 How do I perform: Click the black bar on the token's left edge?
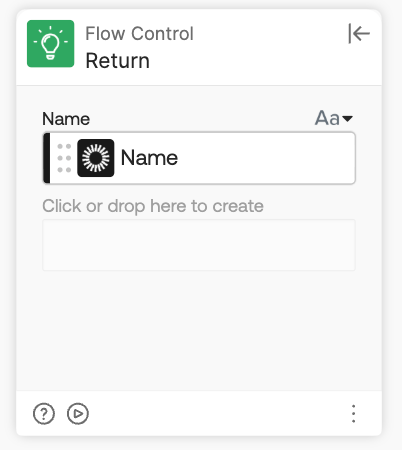pyautogui.click(x=47, y=158)
